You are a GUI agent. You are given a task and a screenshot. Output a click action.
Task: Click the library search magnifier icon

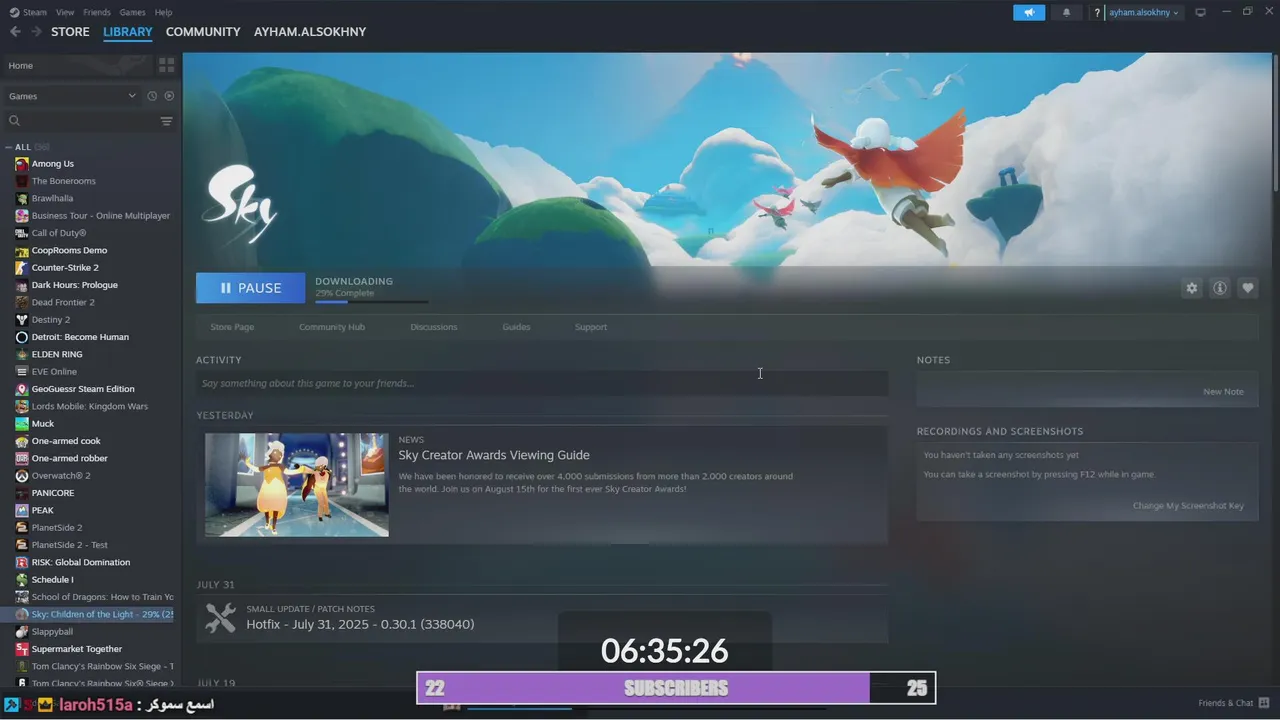point(14,121)
